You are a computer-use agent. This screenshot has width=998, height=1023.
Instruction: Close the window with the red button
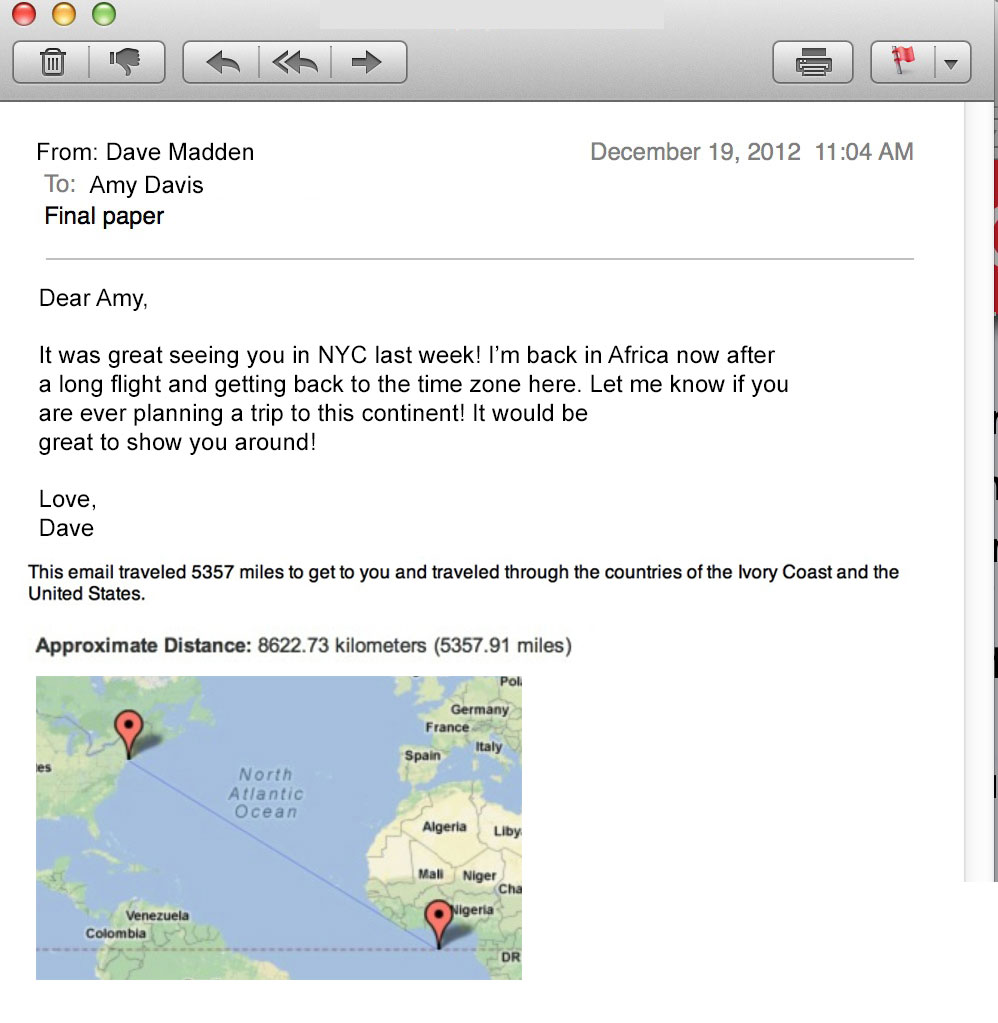coord(23,14)
